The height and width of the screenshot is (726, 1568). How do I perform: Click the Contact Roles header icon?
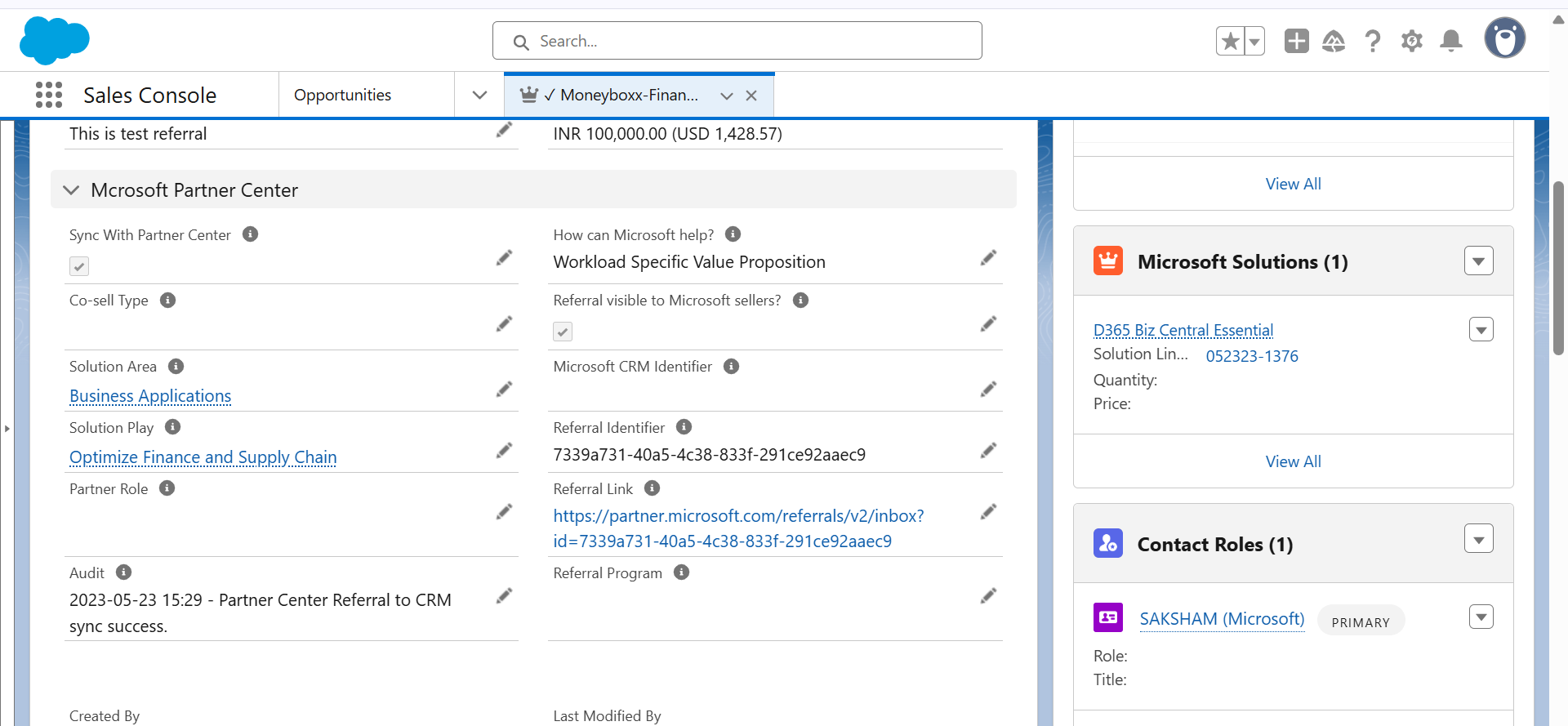tap(1108, 543)
